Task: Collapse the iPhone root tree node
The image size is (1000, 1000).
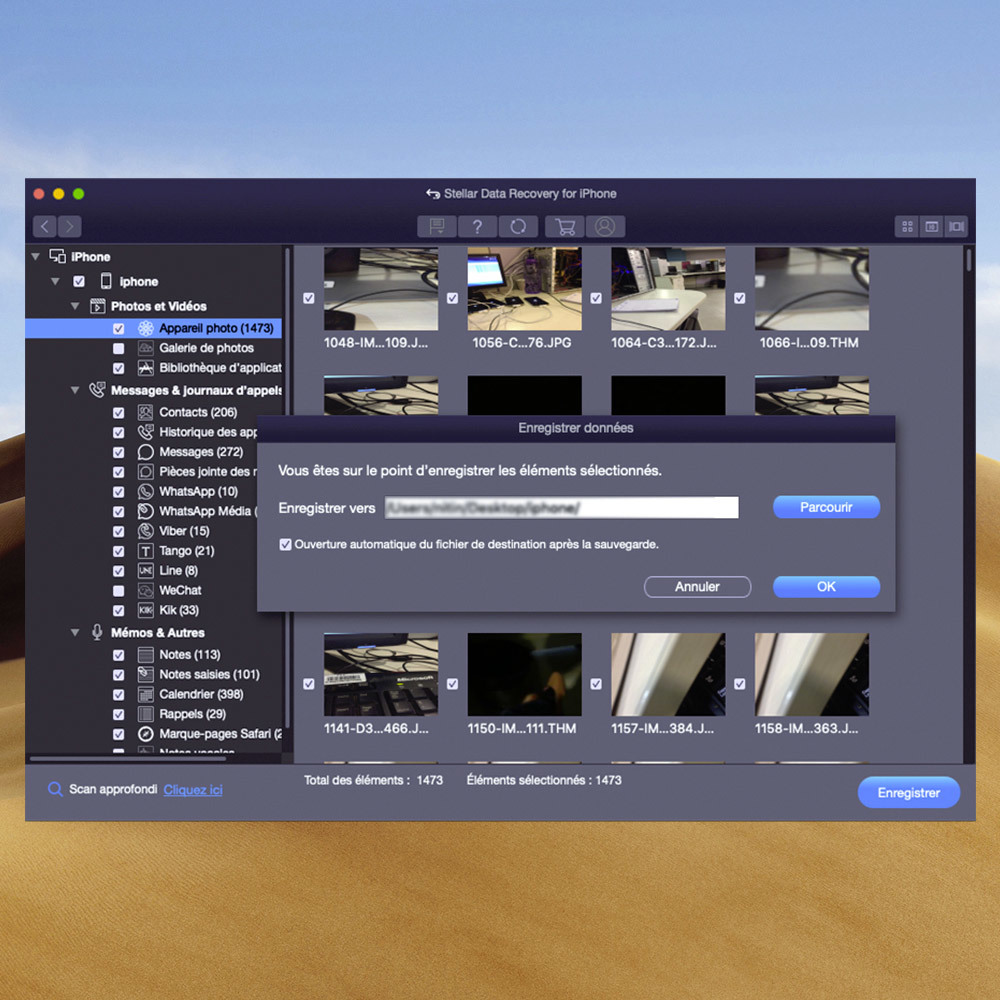Action: point(36,256)
